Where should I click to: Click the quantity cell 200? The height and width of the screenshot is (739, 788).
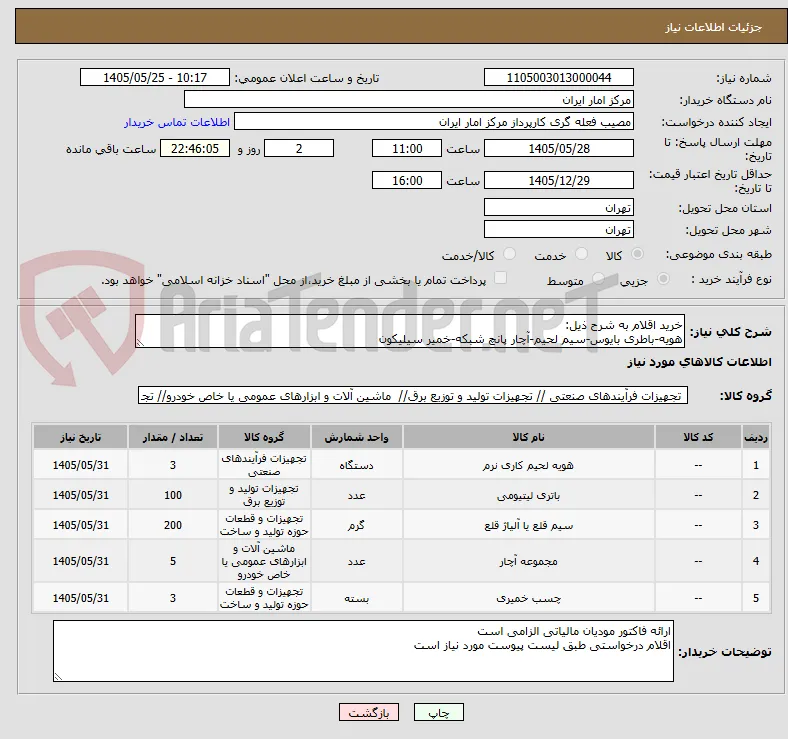click(x=172, y=525)
